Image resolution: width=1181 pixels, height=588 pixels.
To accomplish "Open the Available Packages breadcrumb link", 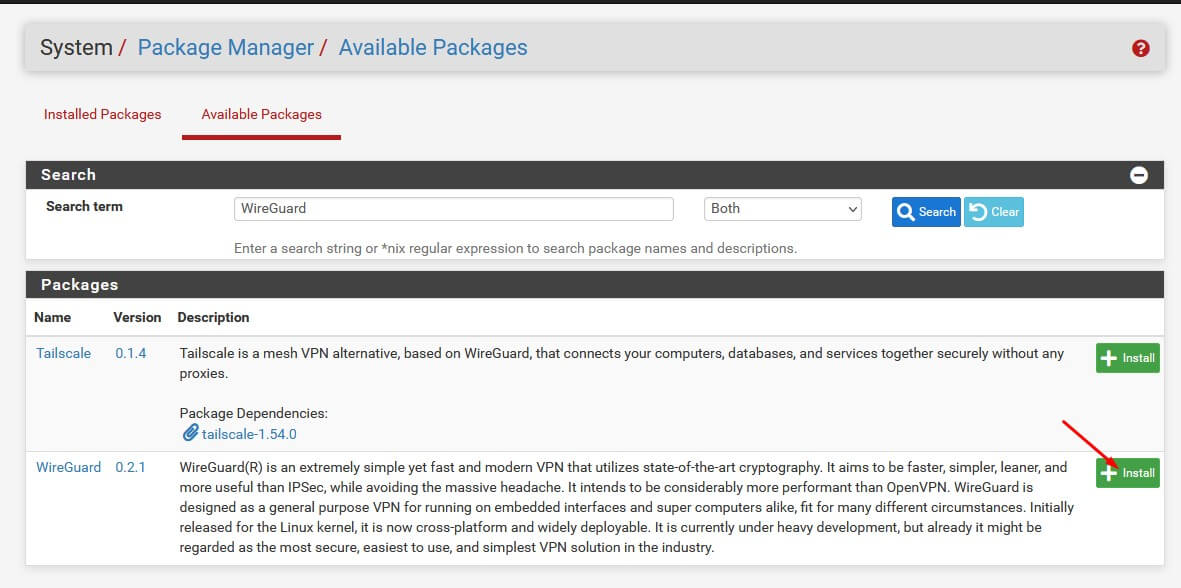I will (x=433, y=47).
